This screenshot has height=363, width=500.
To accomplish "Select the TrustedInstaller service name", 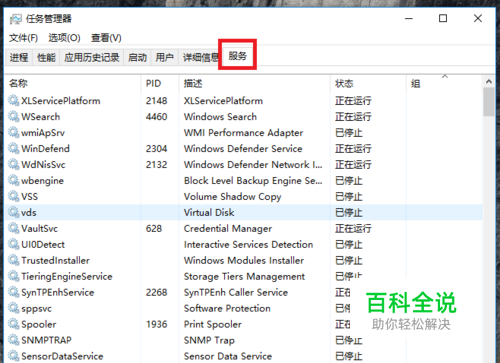I will (x=55, y=261).
